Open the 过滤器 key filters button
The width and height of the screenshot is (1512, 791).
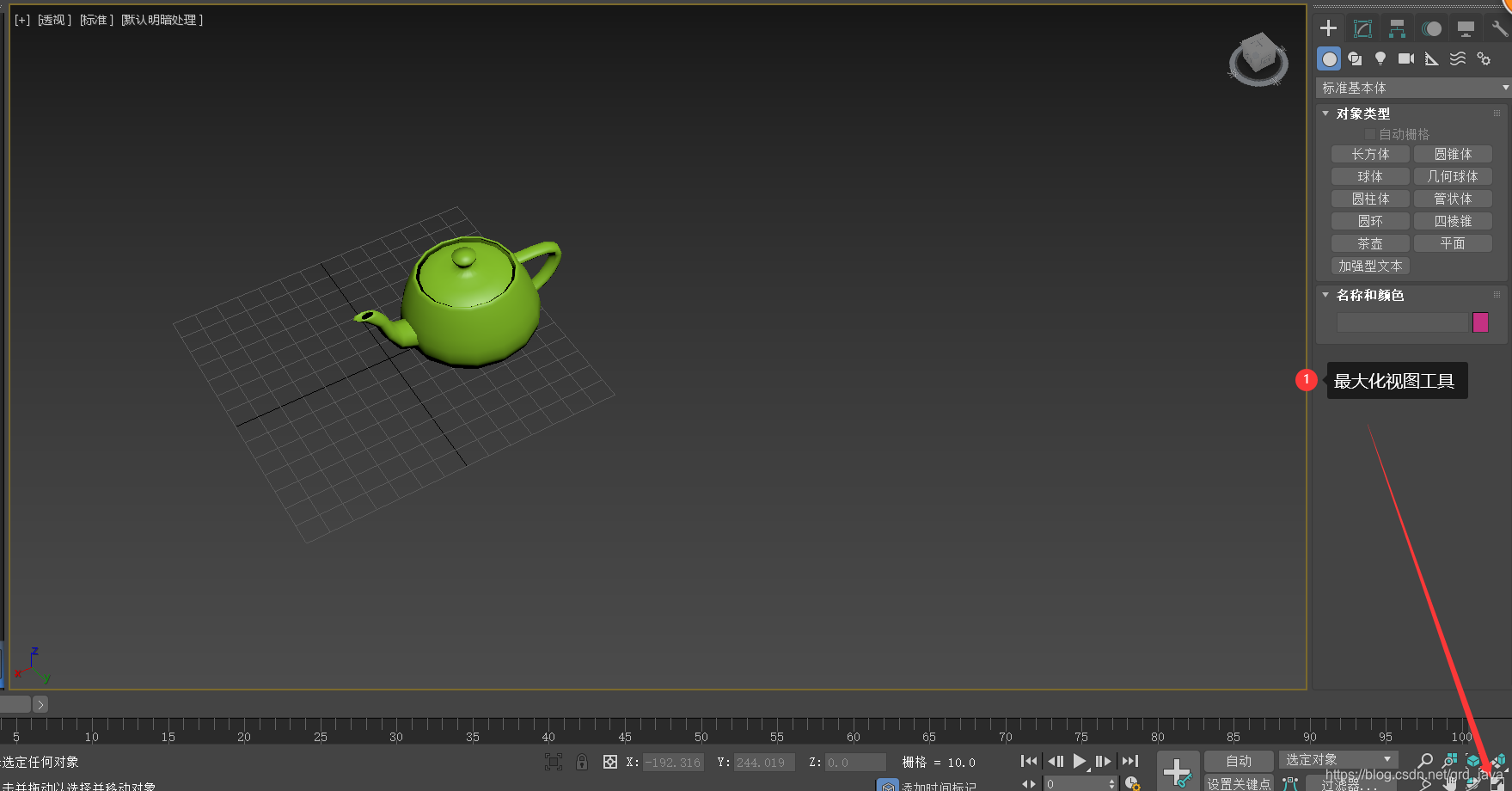[1348, 783]
